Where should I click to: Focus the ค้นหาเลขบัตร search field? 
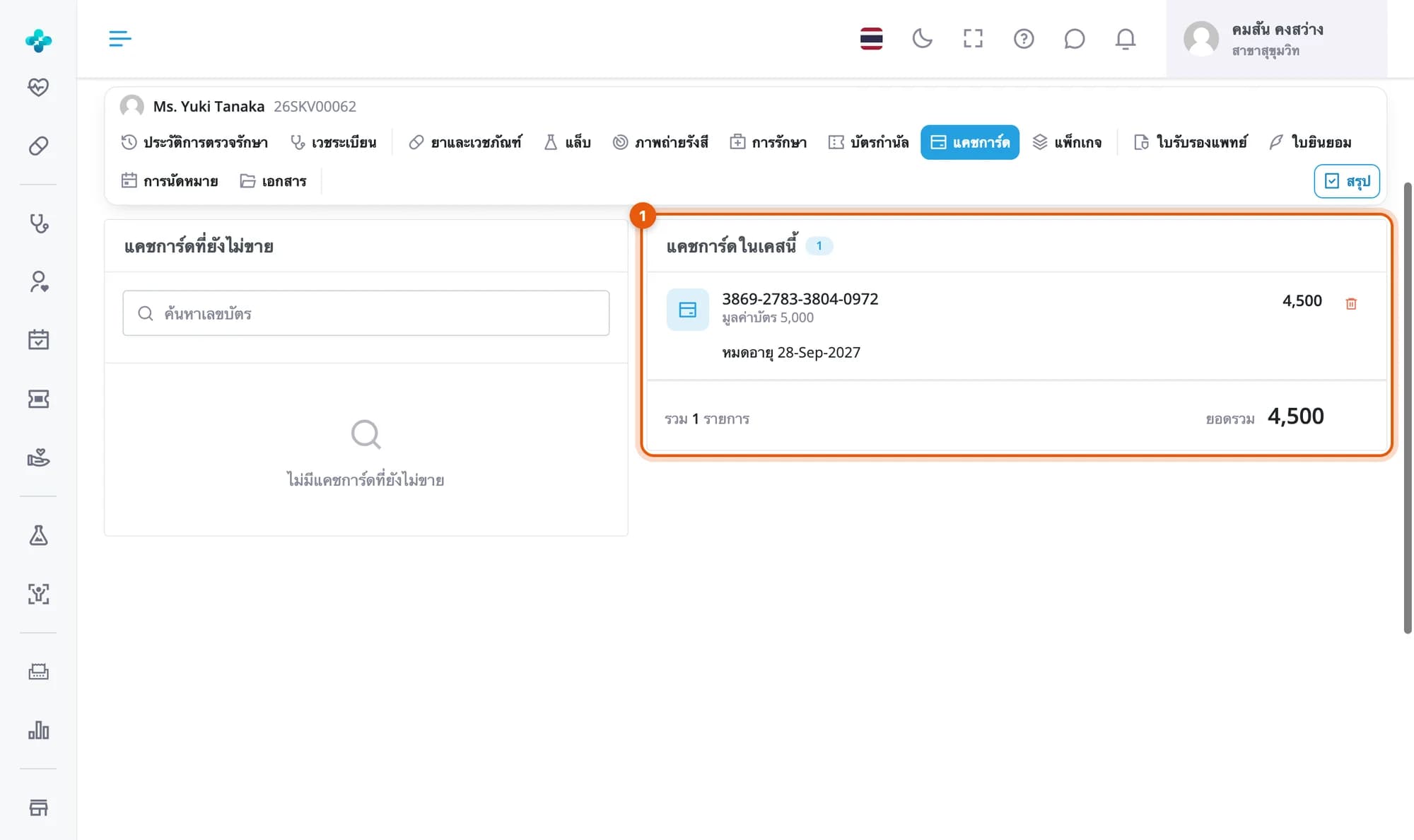tap(366, 313)
